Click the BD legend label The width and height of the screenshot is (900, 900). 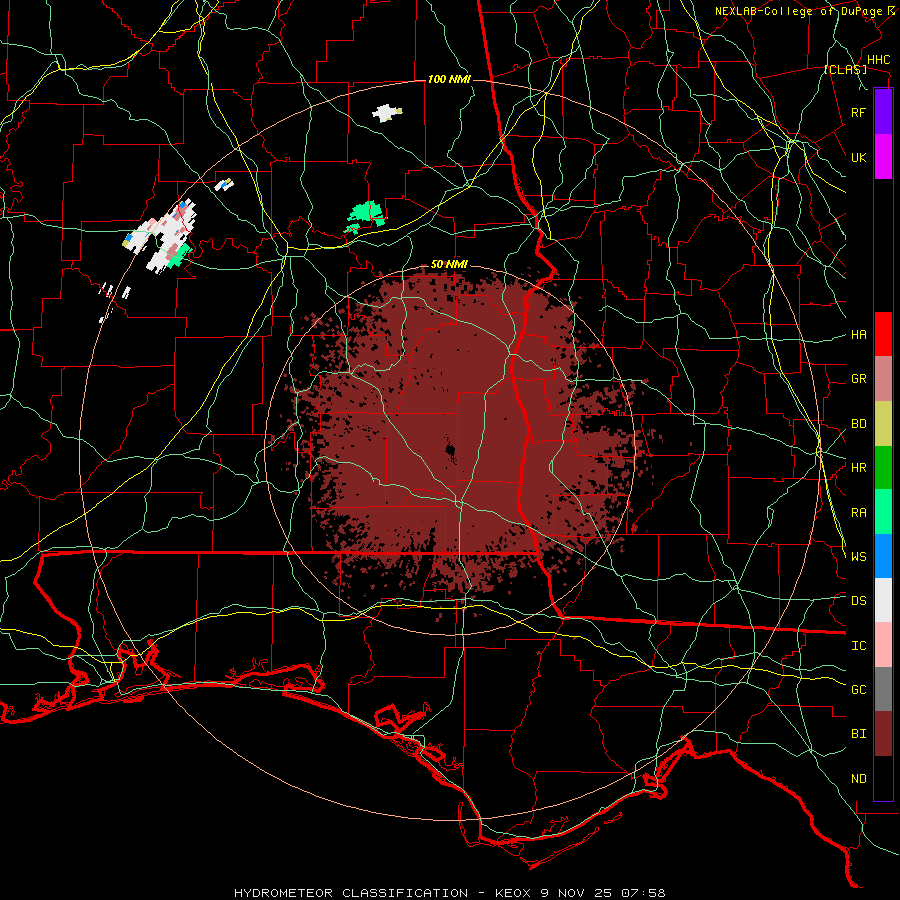pyautogui.click(x=859, y=424)
